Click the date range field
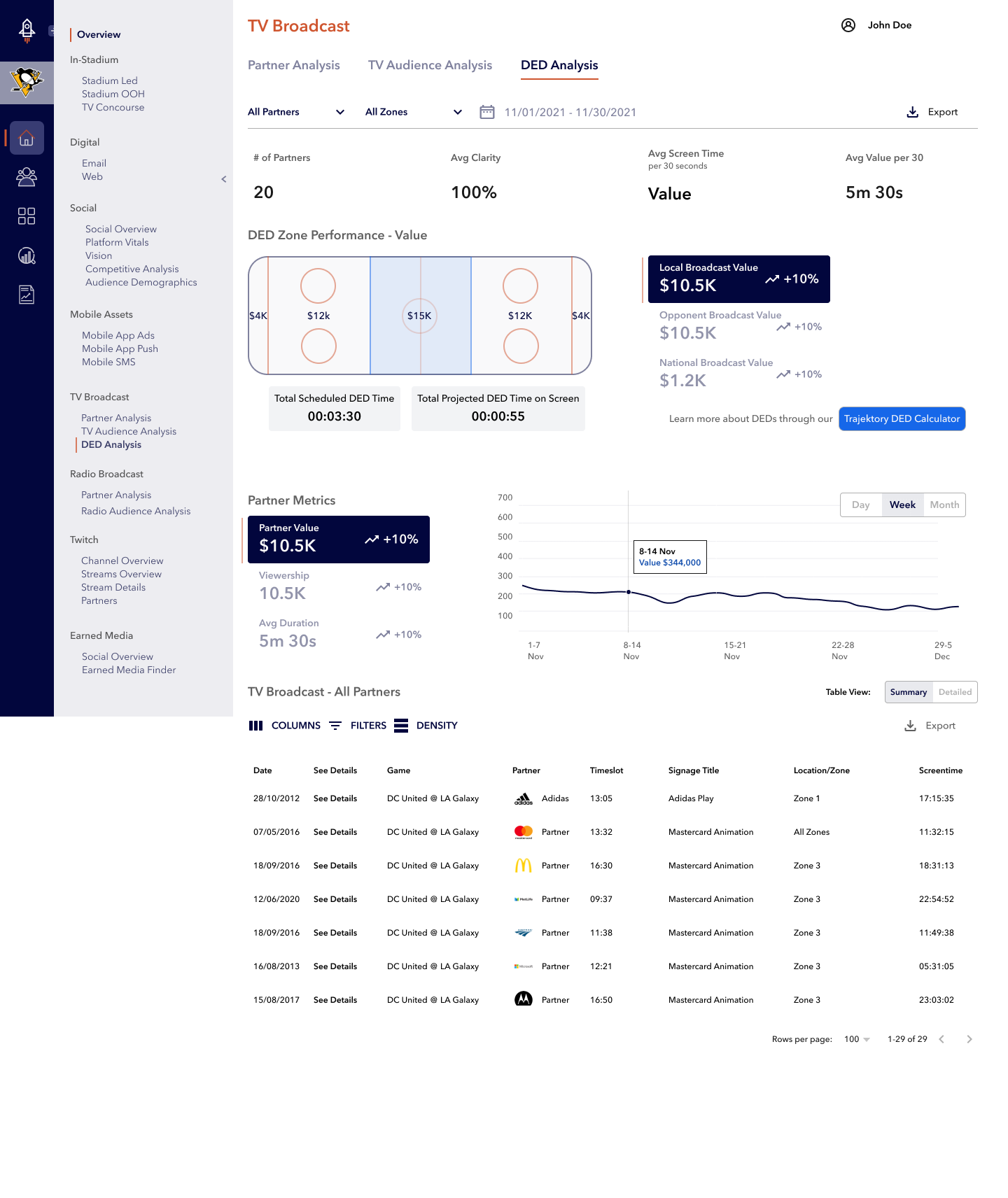This screenshot has width=1008, height=1198. [570, 112]
